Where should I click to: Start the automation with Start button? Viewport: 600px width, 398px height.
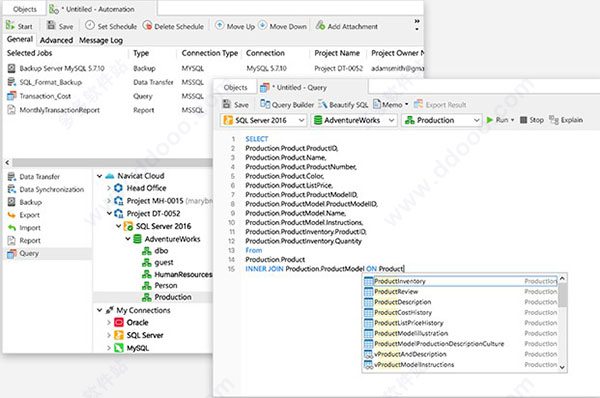19,26
